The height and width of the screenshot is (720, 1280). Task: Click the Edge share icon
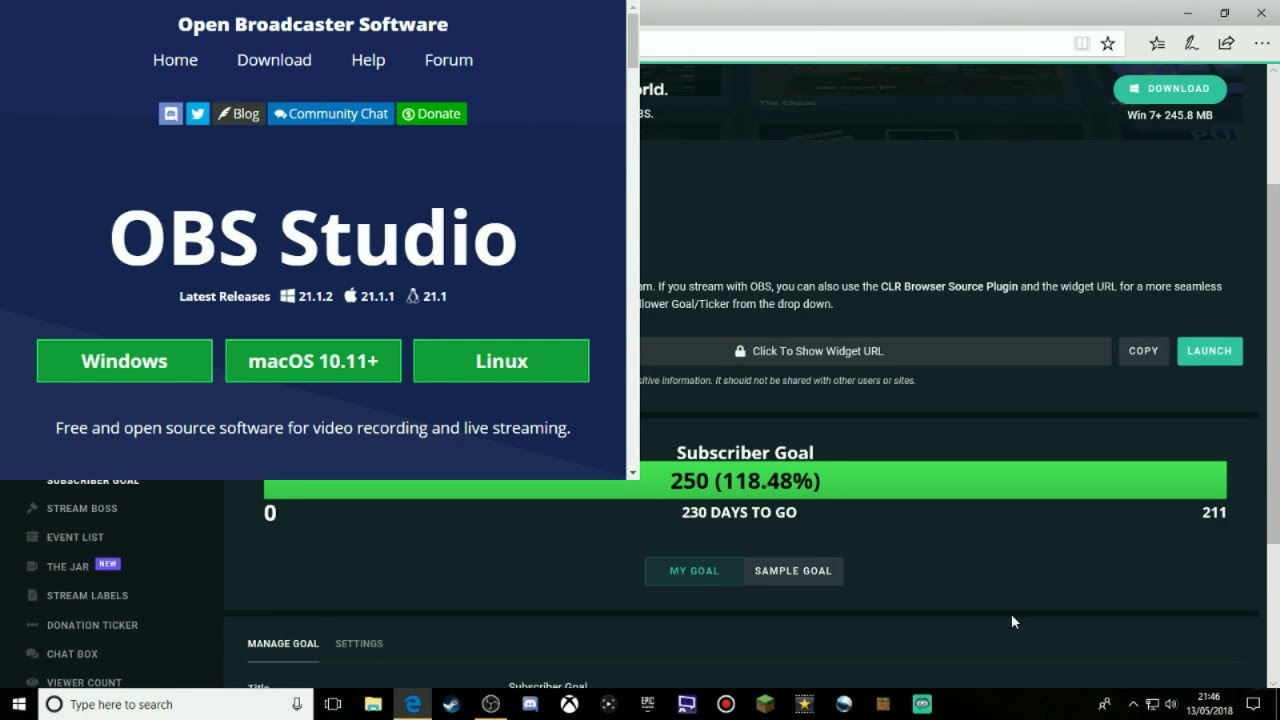(x=1226, y=43)
